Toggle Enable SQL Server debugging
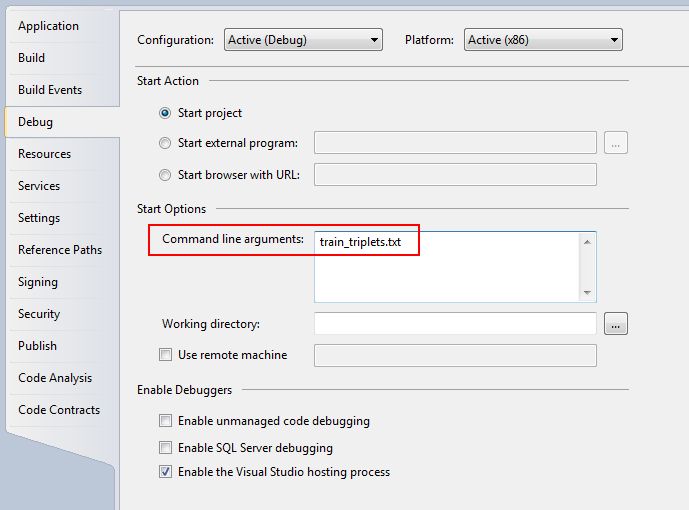The image size is (689, 510). pyautogui.click(x=165, y=448)
